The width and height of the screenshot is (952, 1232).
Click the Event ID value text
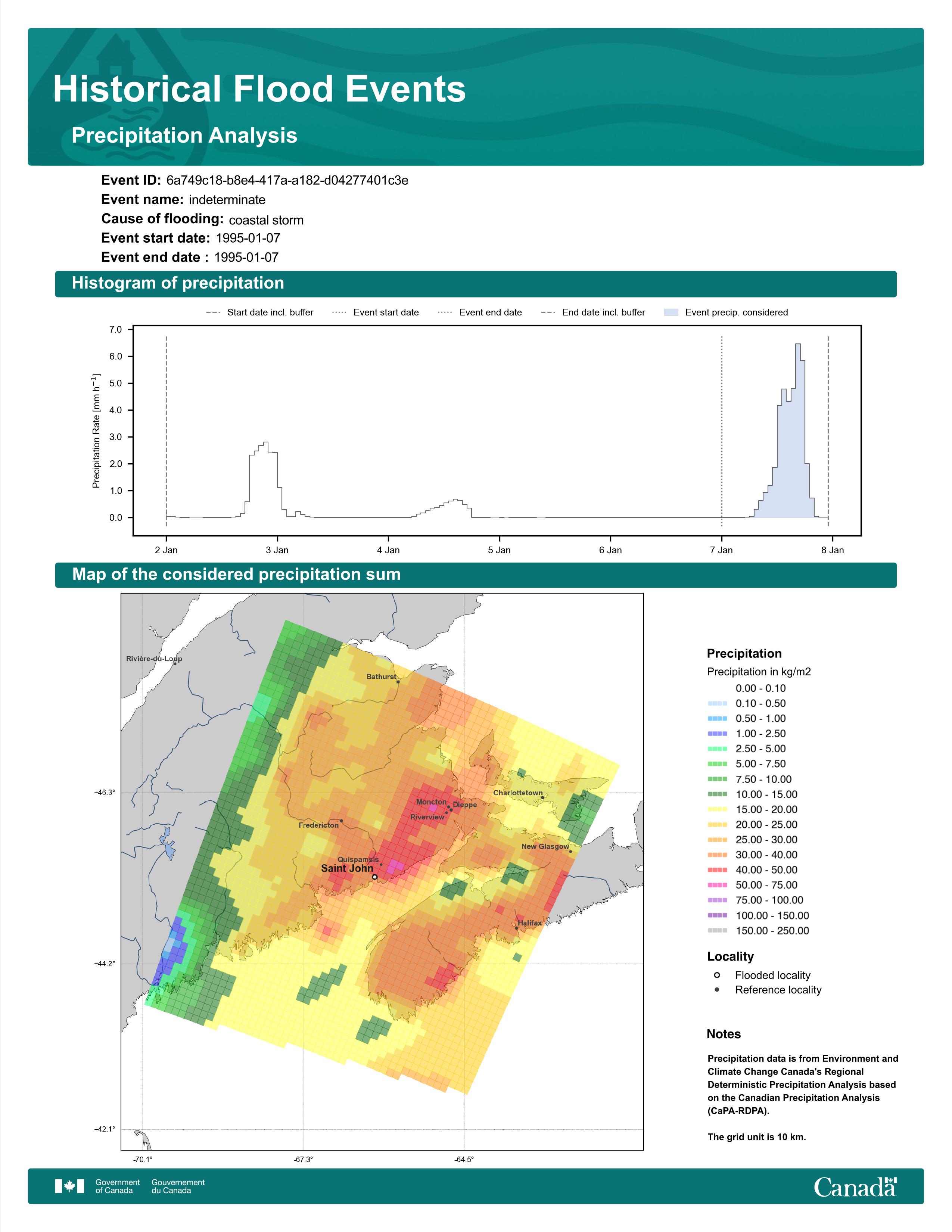[287, 181]
